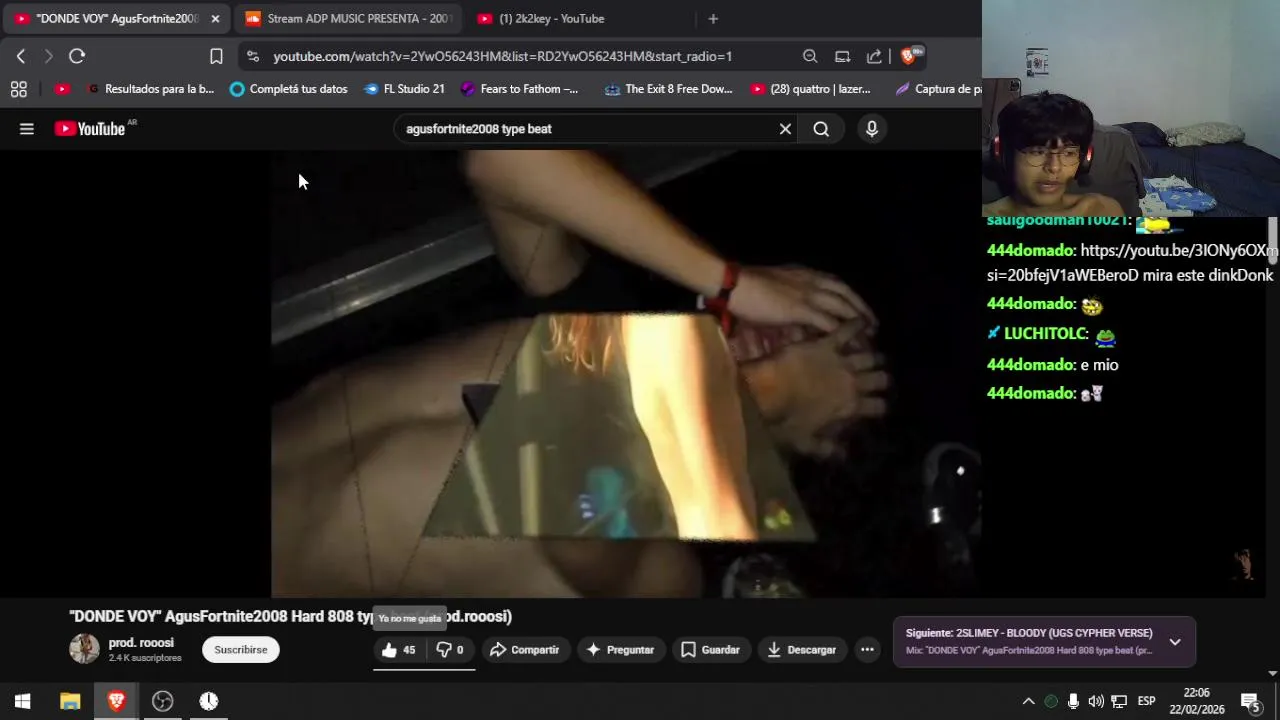Open site information icon left of the URL

click(x=252, y=56)
